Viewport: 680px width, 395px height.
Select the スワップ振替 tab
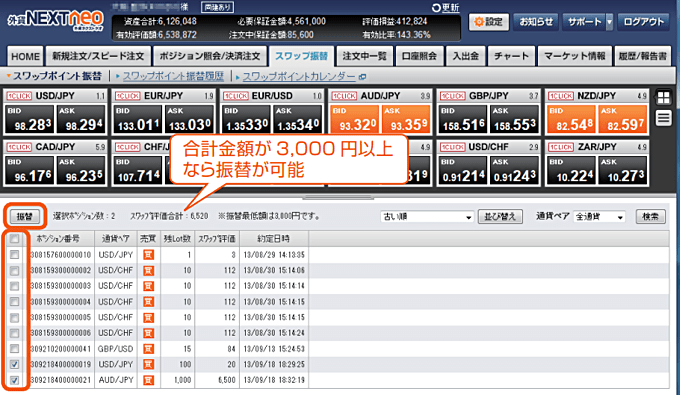[302, 56]
